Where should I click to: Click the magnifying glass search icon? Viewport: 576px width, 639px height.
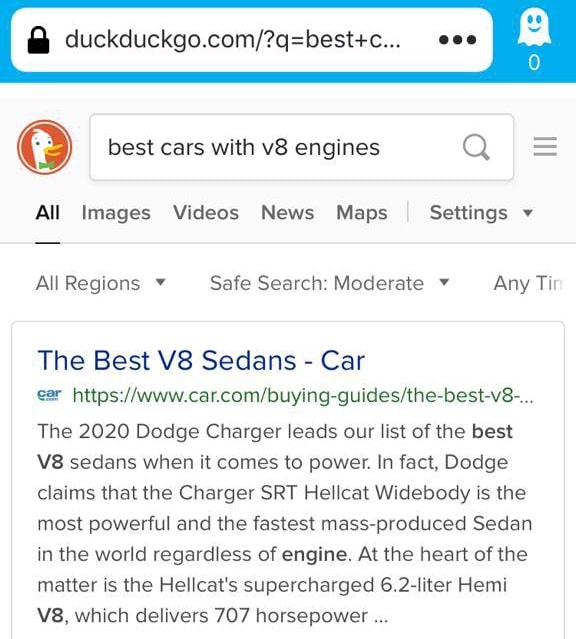point(476,147)
